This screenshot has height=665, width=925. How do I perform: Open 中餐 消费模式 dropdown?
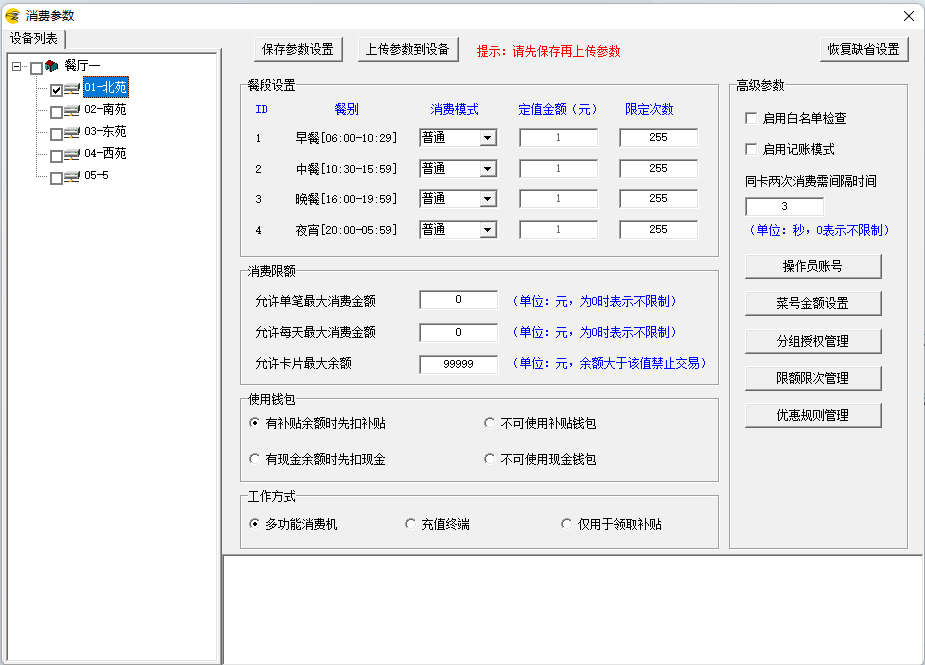487,169
